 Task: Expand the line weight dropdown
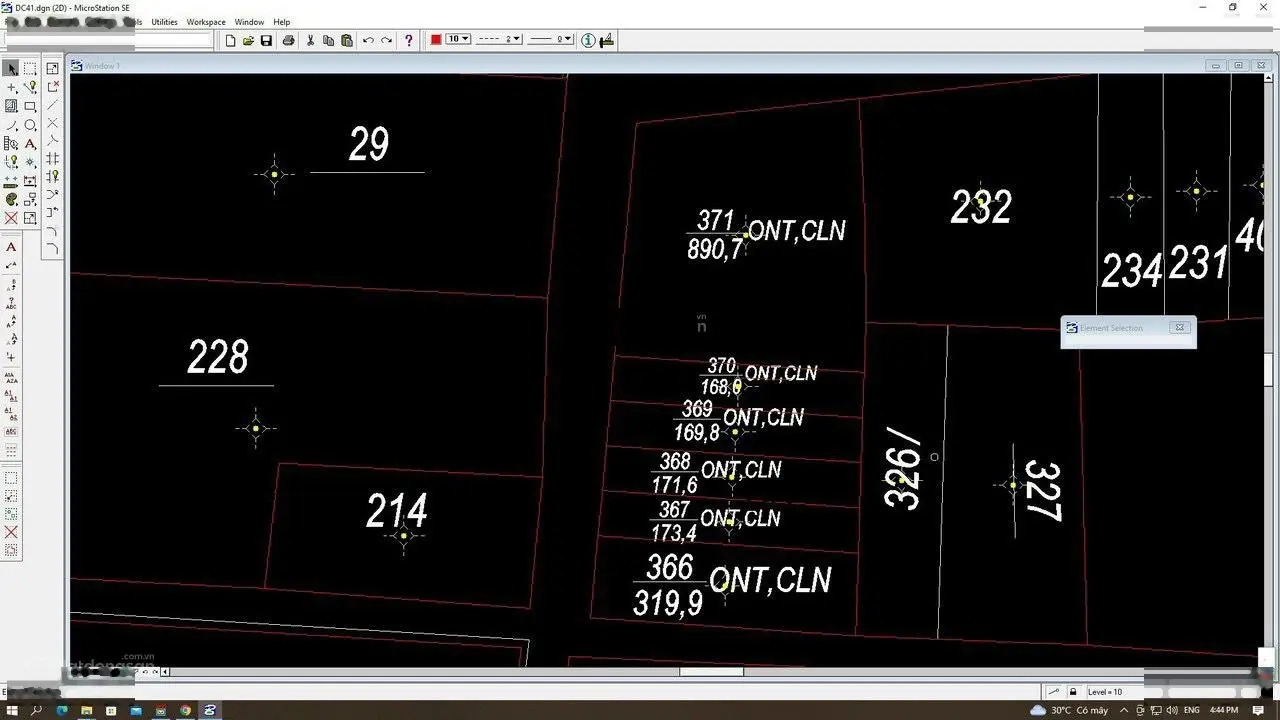tap(550, 39)
